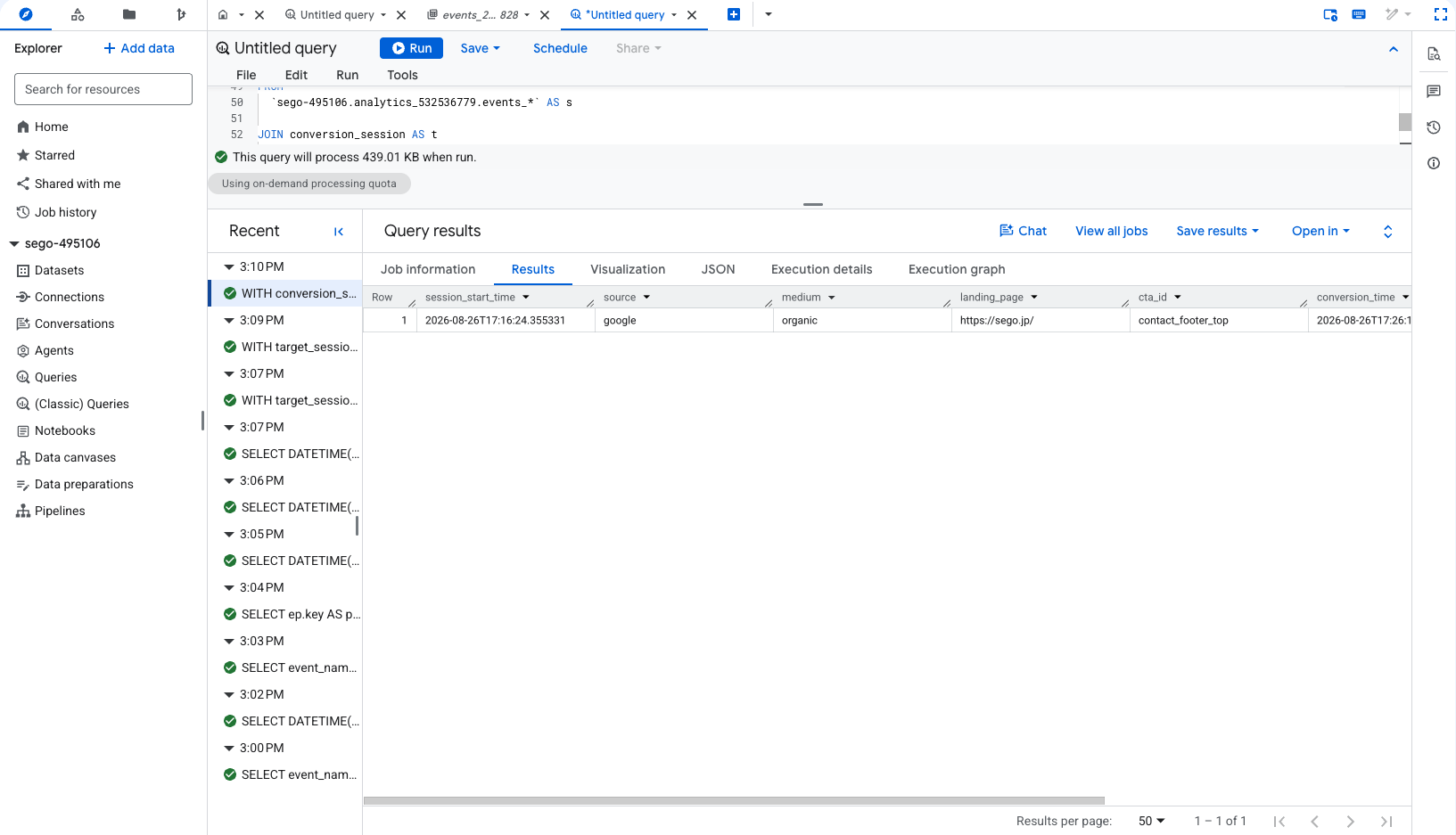Create a new query tab with plus icon
This screenshot has width=1456, height=835.
click(x=734, y=14)
